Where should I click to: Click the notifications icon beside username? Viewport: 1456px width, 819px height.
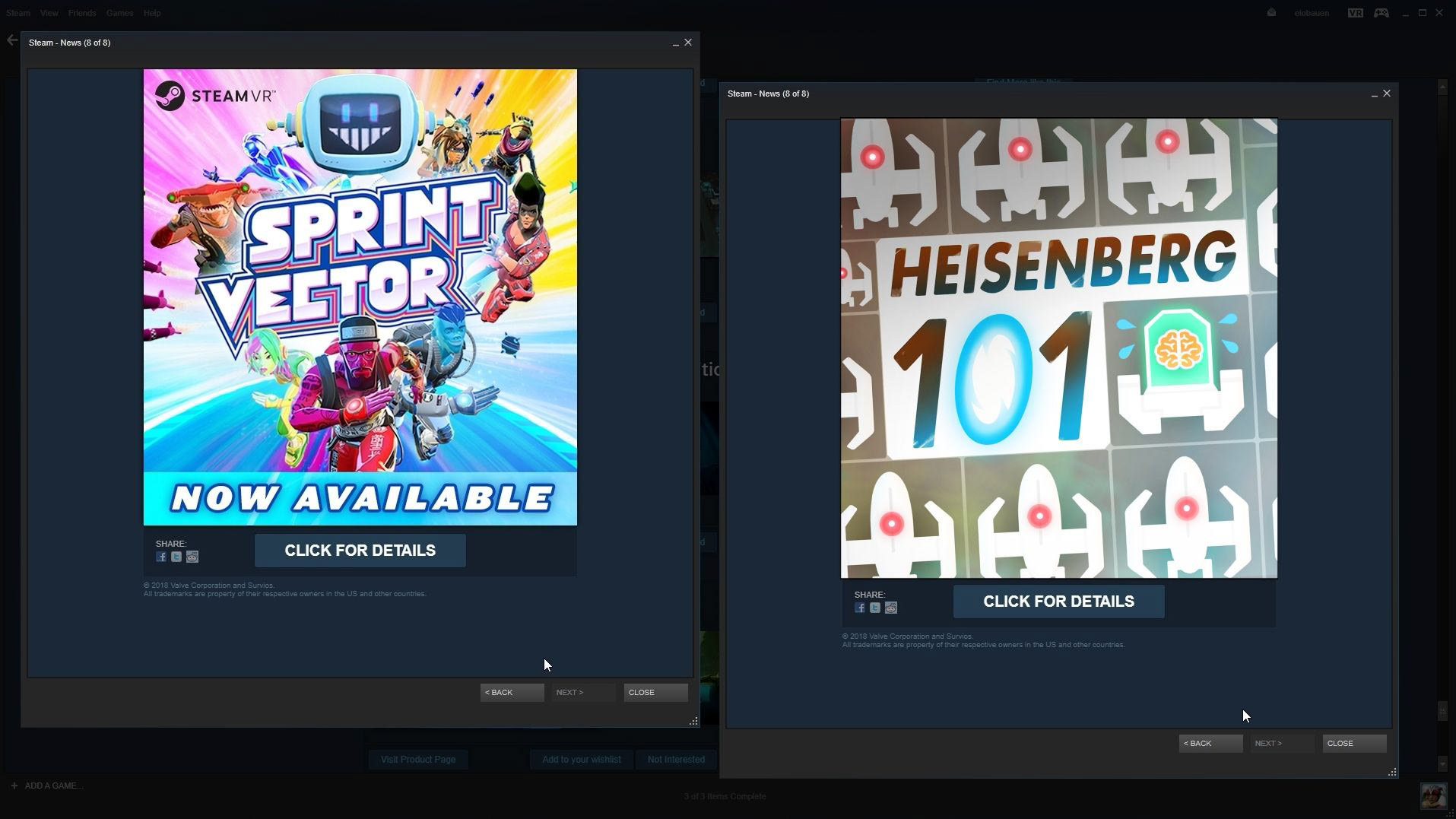tap(1271, 12)
